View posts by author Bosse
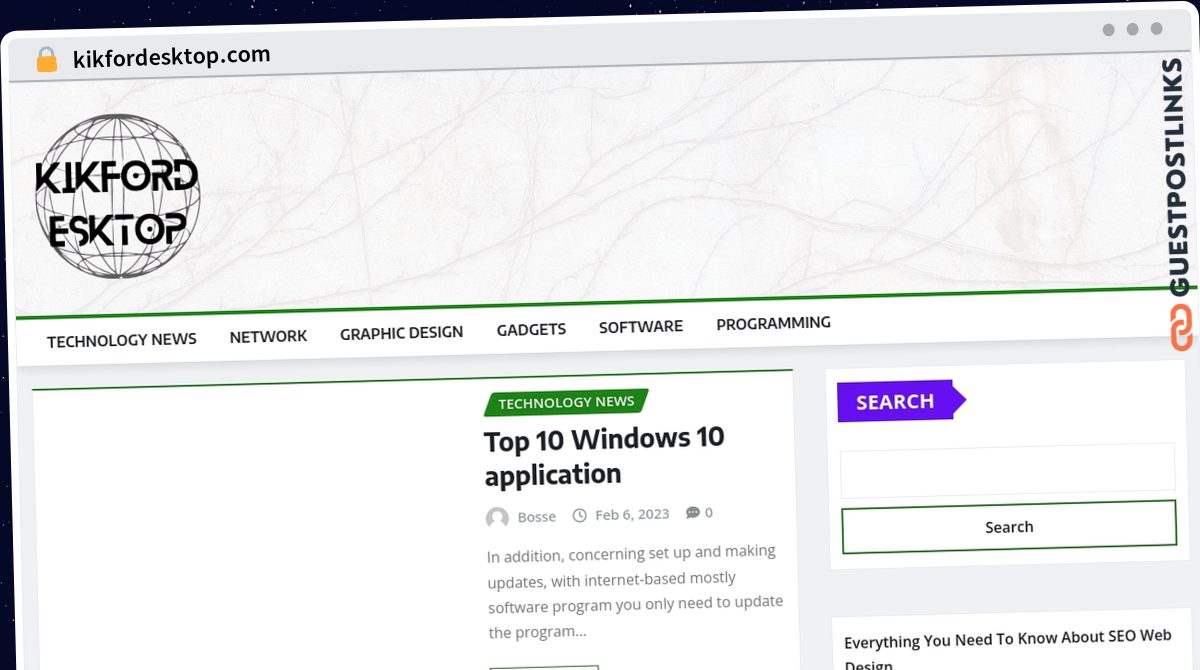The height and width of the screenshot is (670, 1200). tap(536, 517)
